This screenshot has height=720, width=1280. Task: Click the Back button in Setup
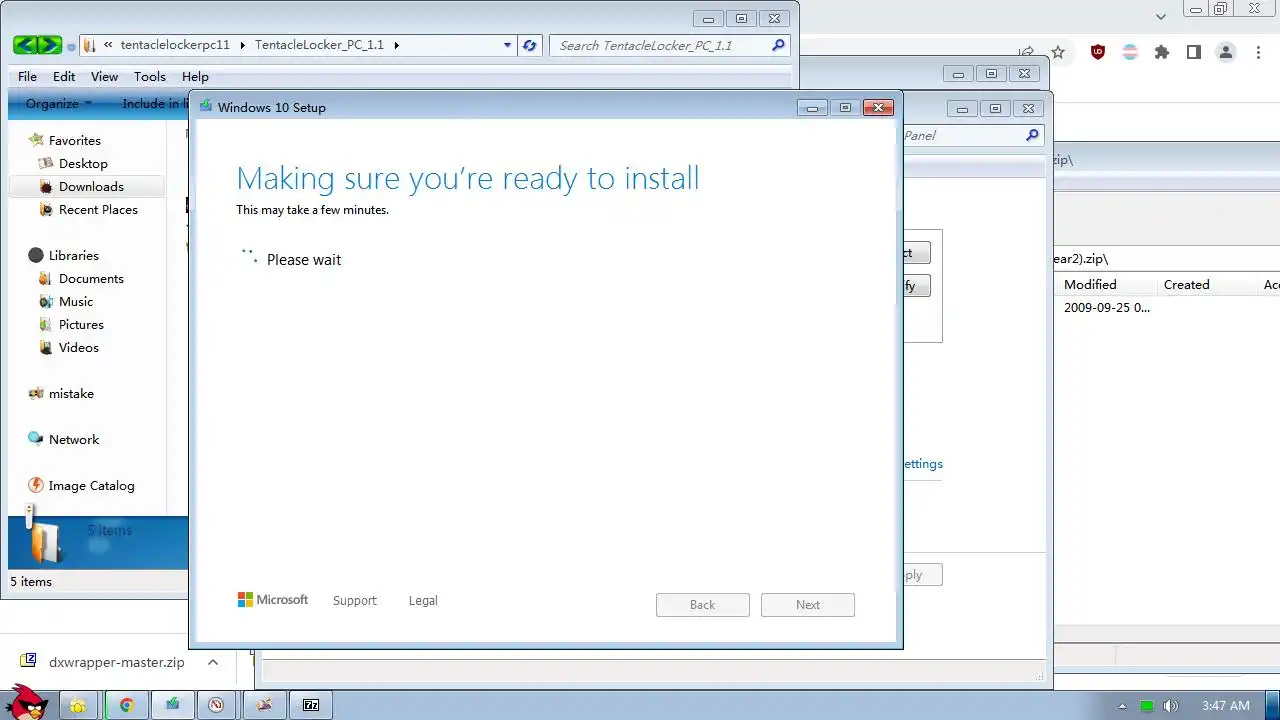703,605
